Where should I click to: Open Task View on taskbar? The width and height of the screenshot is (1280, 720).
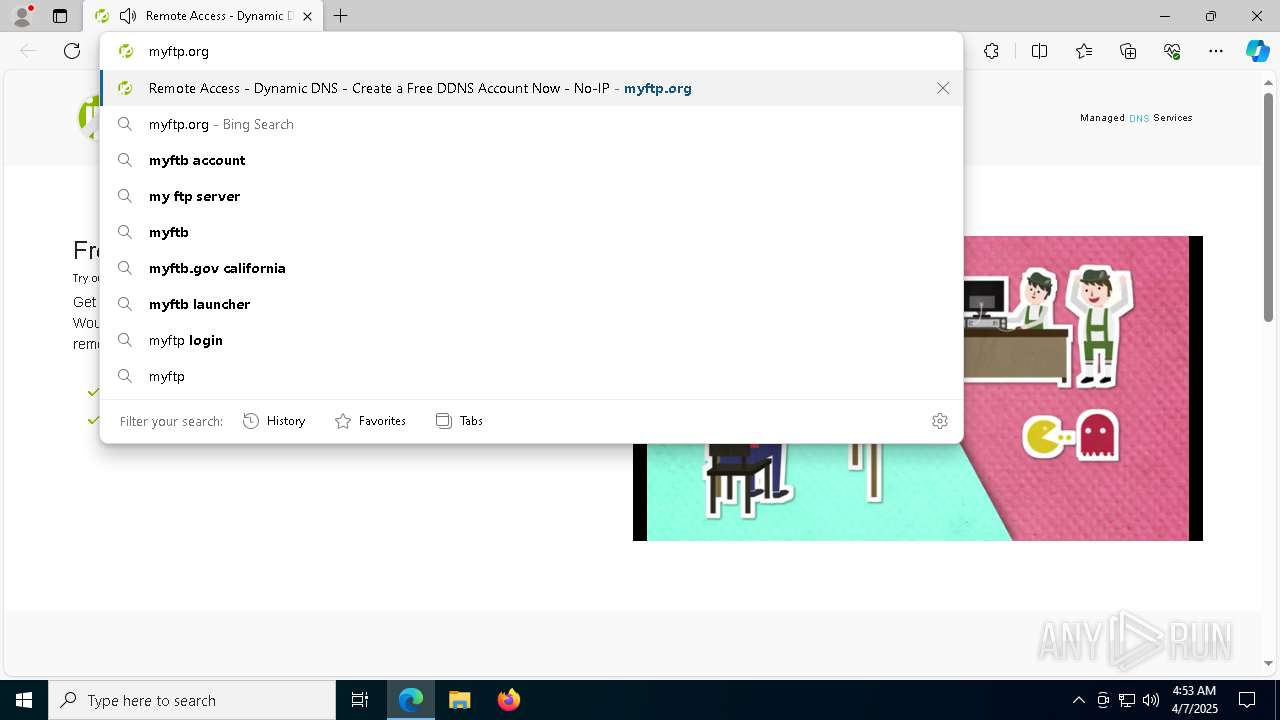(360, 700)
